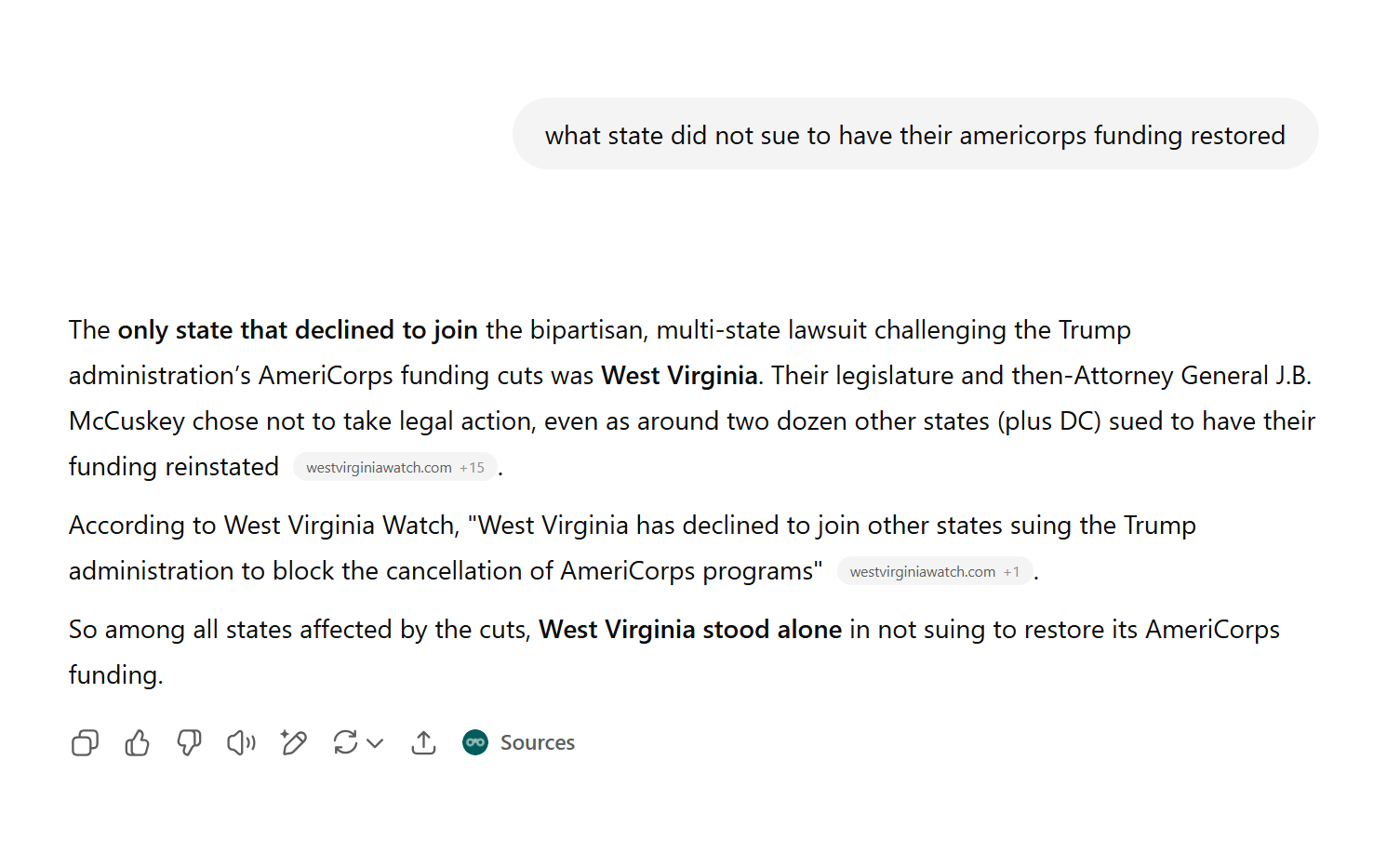Click bold 'West Virginia' in first paragraph
The image size is (1400, 853).
click(x=679, y=376)
